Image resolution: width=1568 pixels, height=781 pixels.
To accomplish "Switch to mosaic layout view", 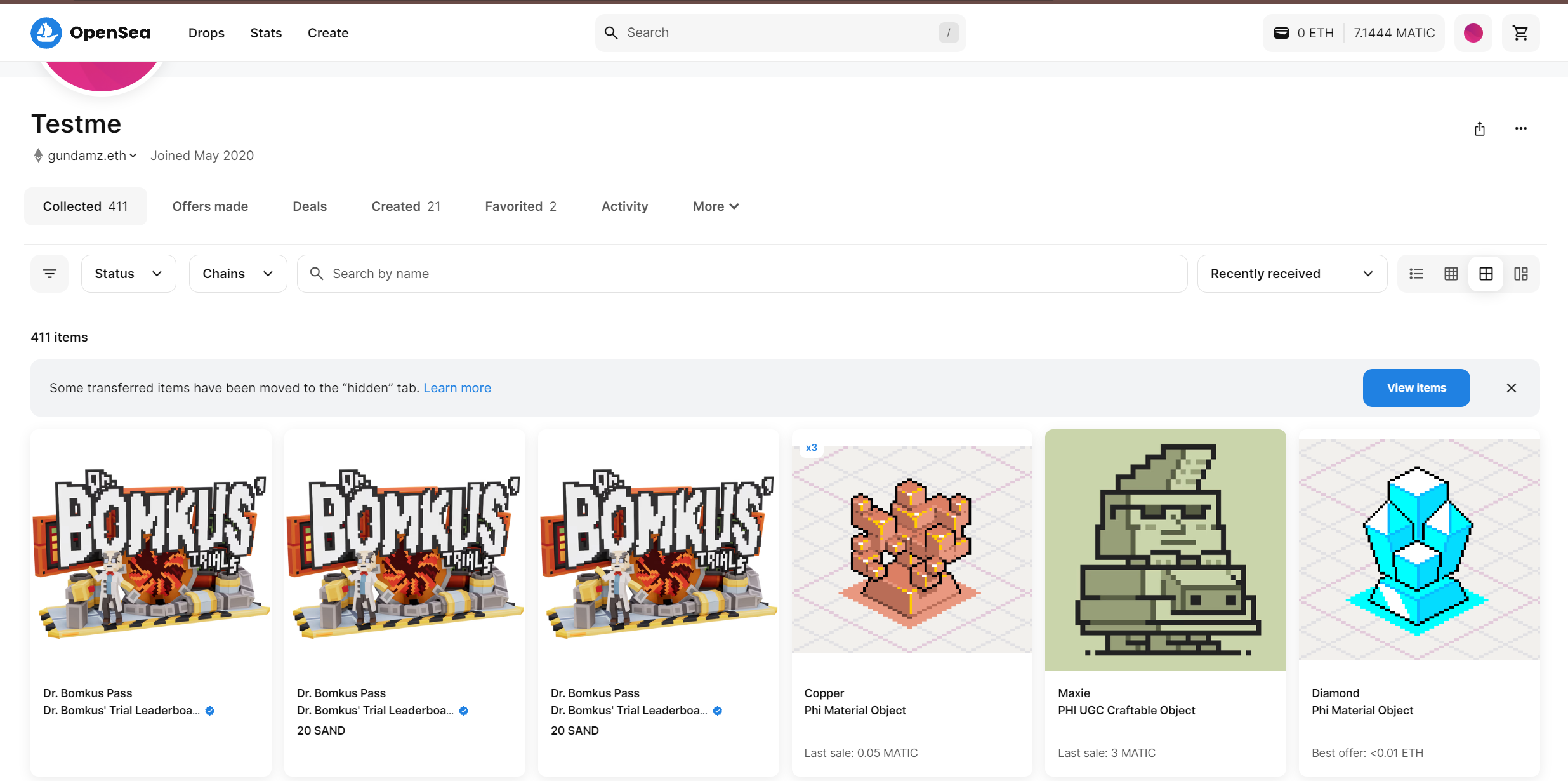I will coord(1521,274).
